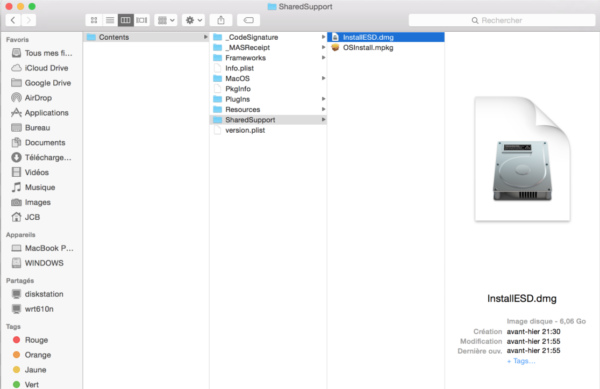Open AirDrop in sidebar

coord(42,98)
